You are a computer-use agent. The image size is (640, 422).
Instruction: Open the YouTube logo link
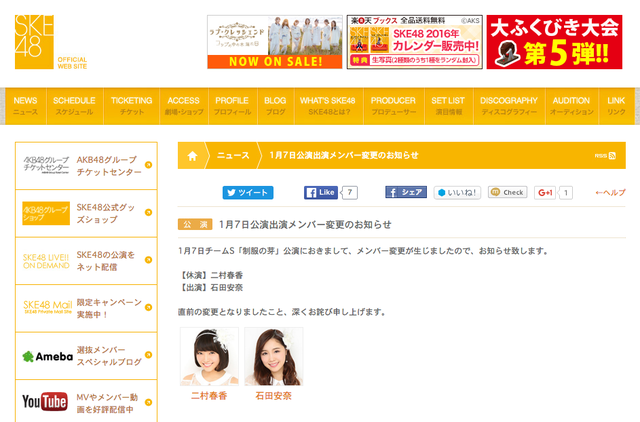click(45, 402)
